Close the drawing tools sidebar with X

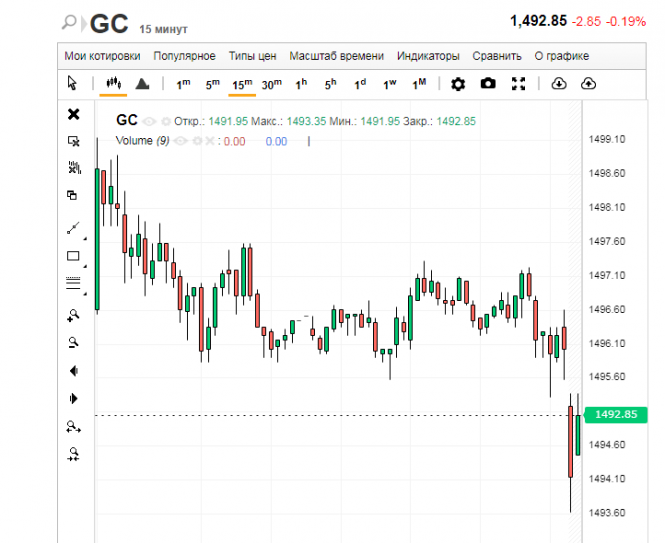click(73, 114)
